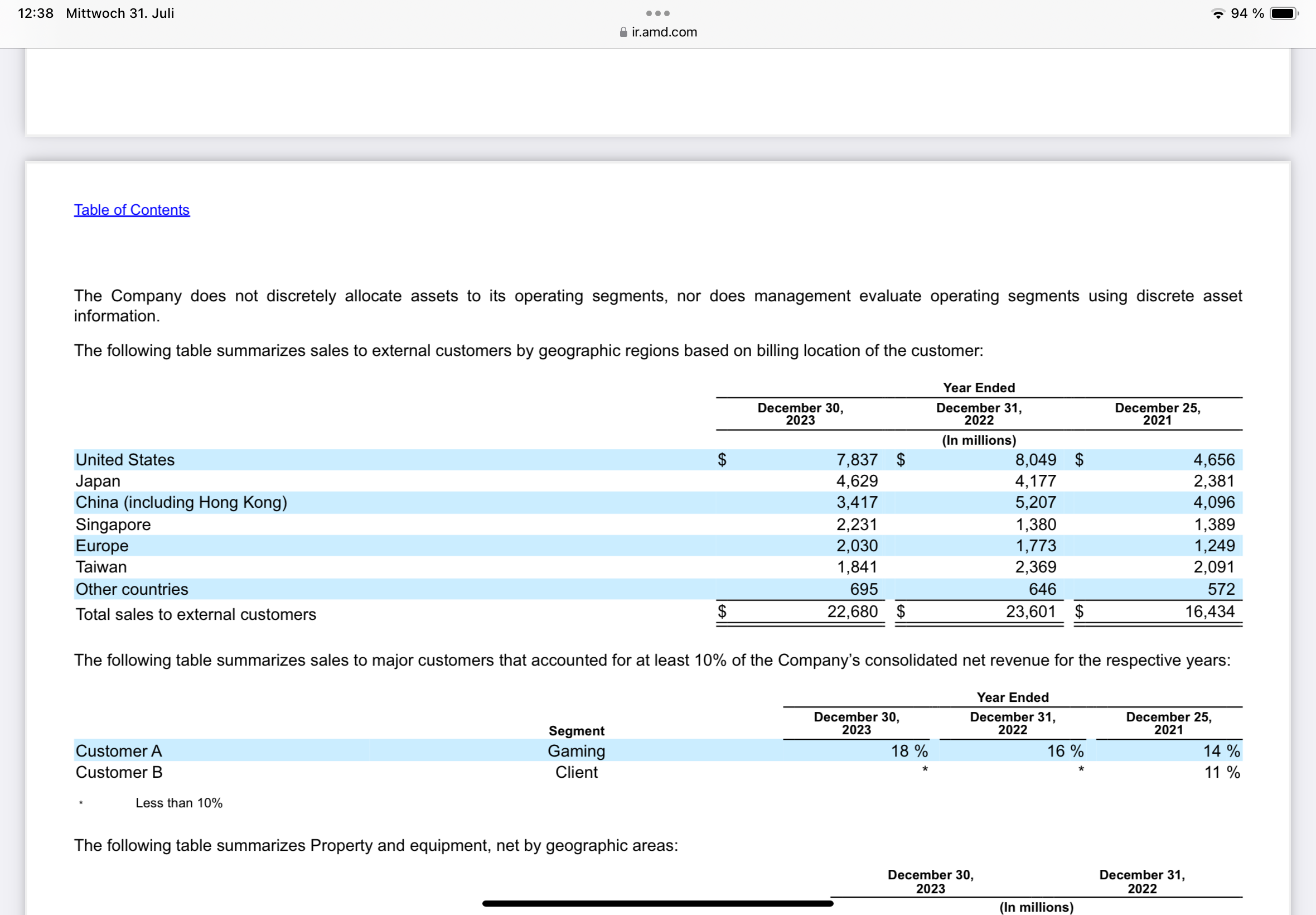Tap the 94 % battery percentage
1316x915 pixels.
(1247, 13)
